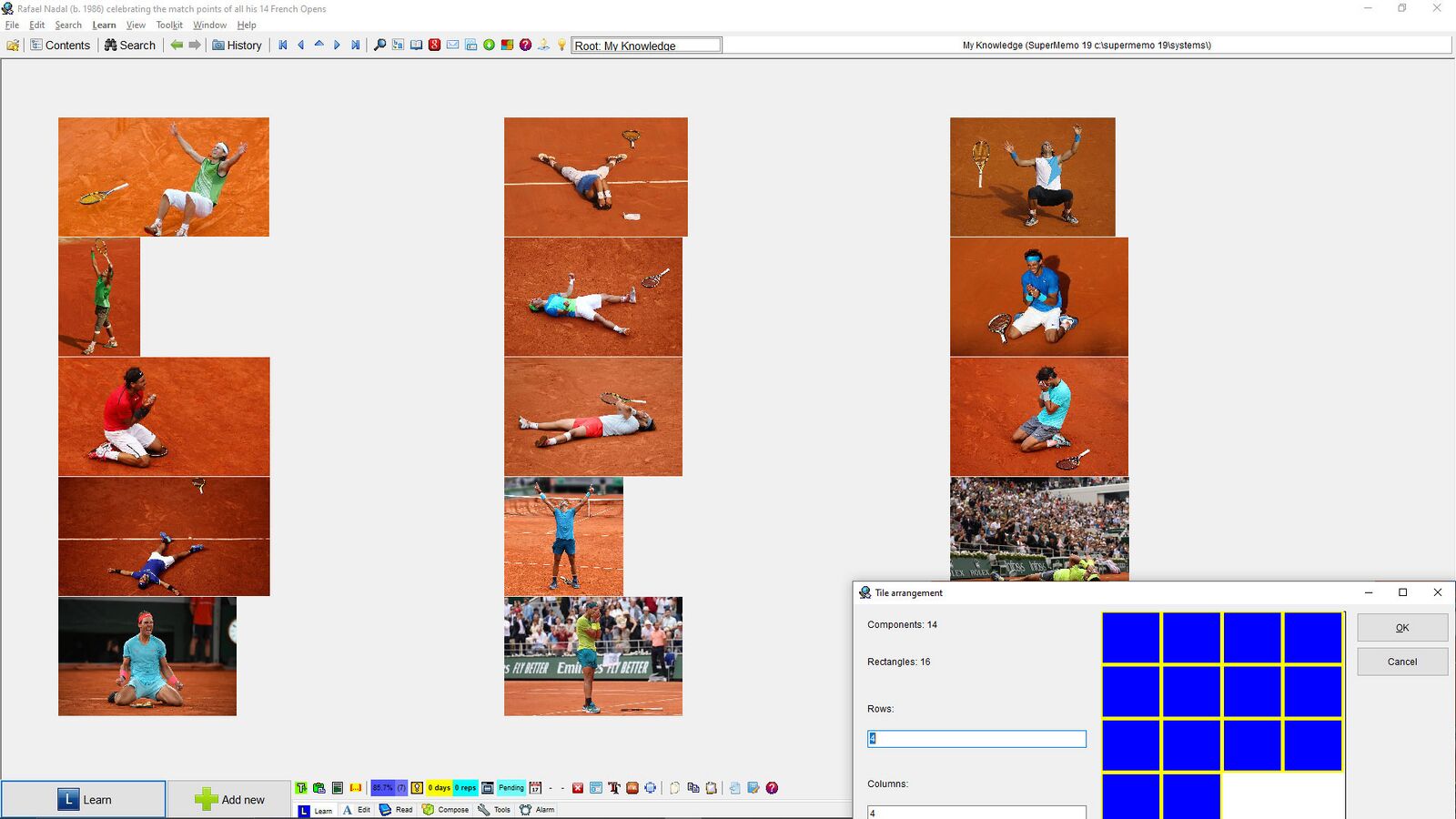Go to the previous element blue arrow

(301, 45)
